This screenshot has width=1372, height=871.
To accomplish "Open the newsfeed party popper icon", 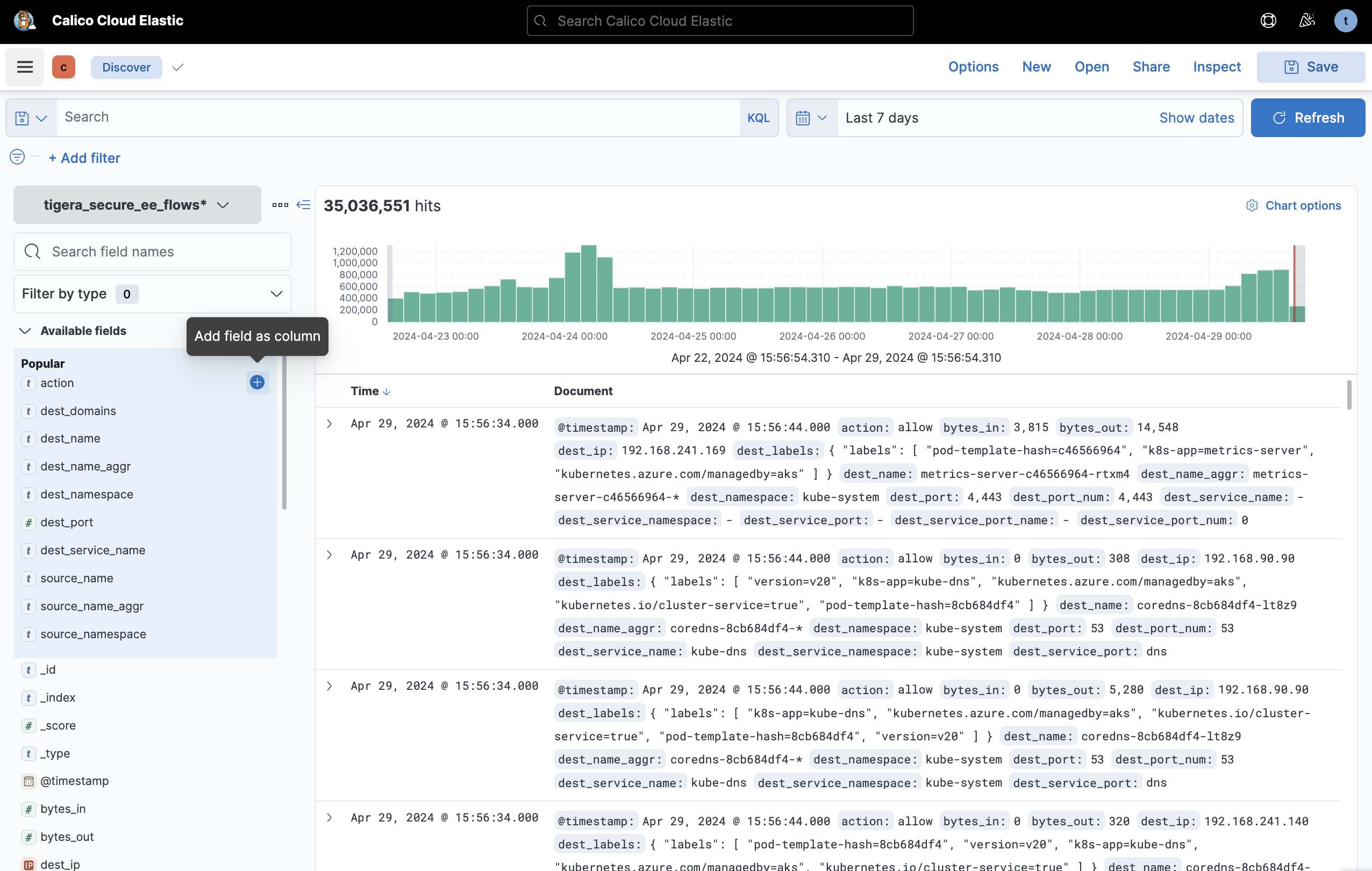I will [x=1307, y=20].
